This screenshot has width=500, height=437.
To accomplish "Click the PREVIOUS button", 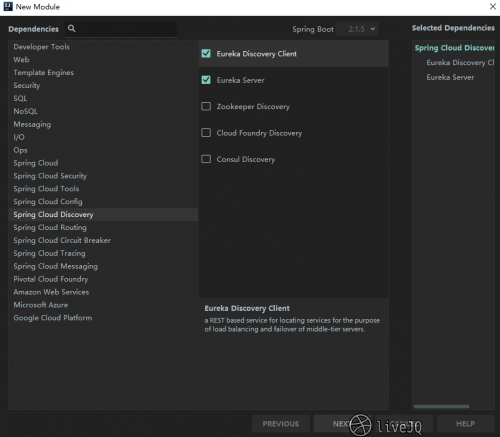I will [281, 424].
